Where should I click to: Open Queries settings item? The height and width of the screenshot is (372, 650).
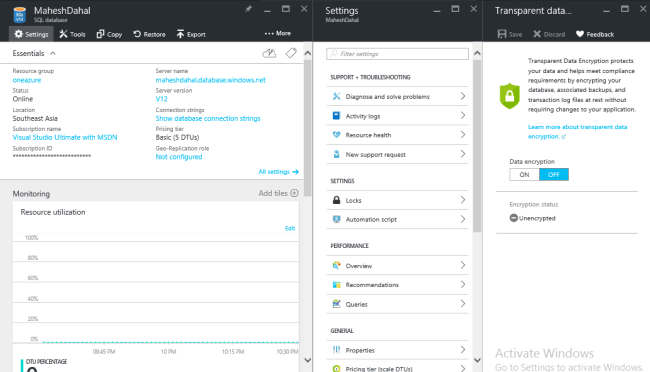pos(398,304)
